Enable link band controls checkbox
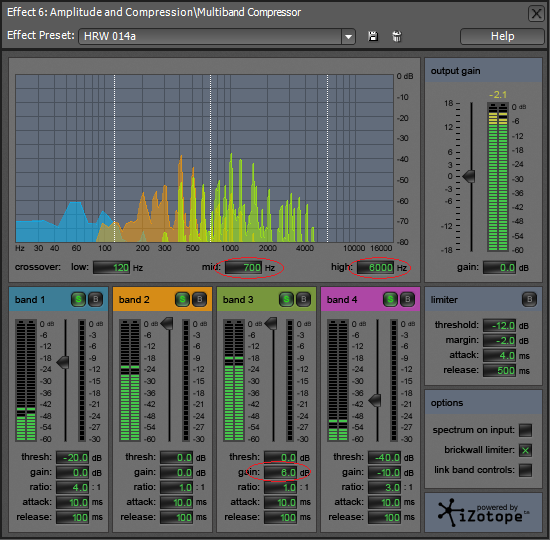The image size is (550, 540). pyautogui.click(x=525, y=470)
